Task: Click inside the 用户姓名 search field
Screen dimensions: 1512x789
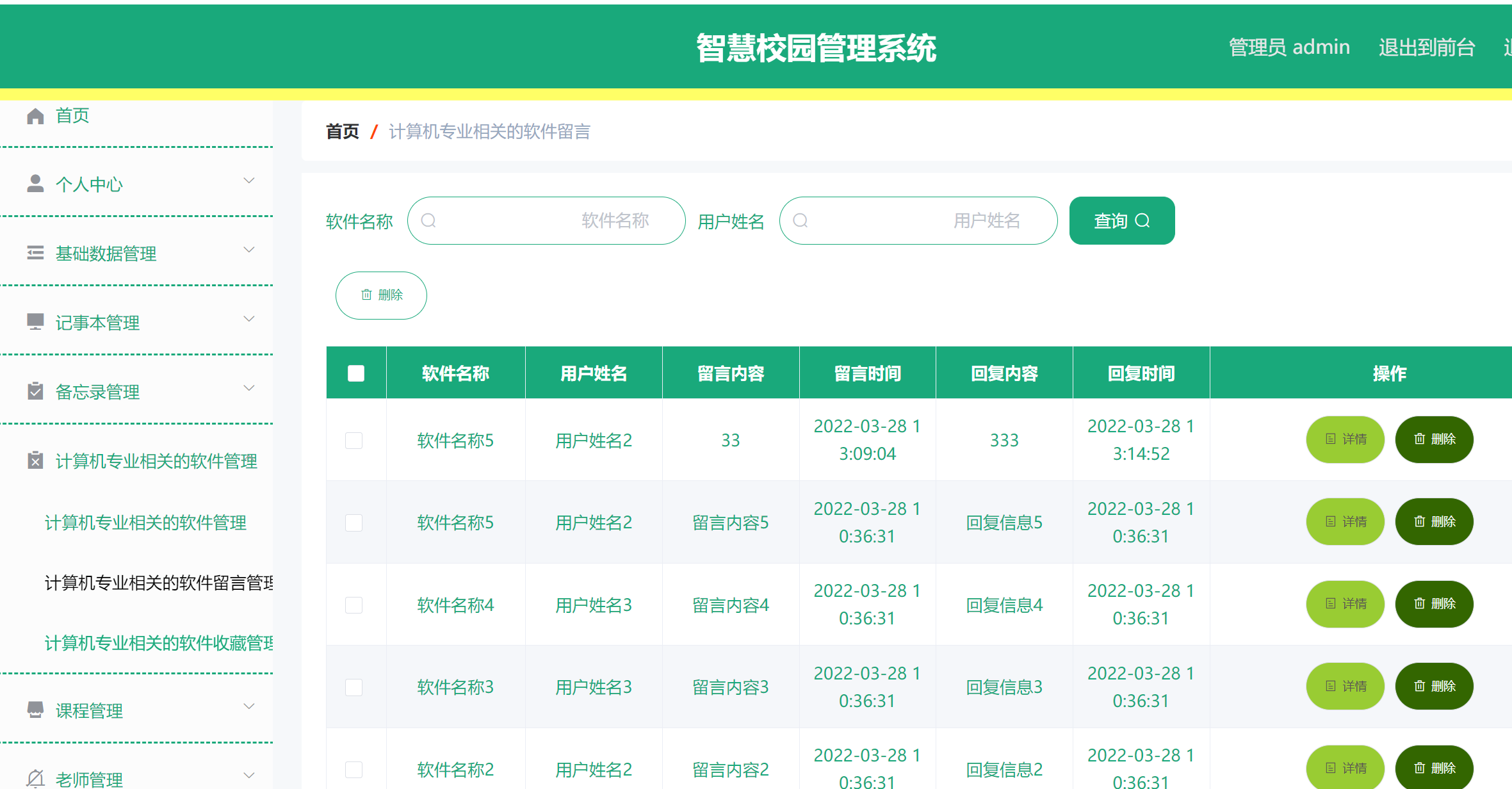Action: point(918,220)
